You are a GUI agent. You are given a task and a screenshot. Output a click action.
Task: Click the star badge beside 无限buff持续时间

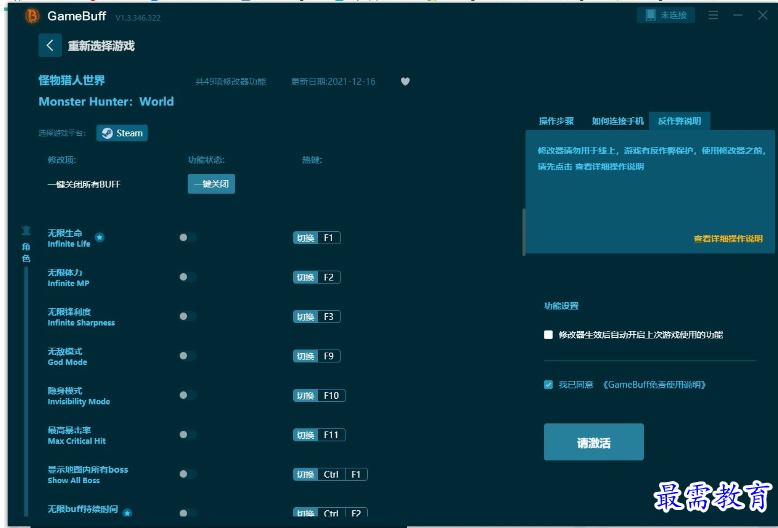click(128, 513)
